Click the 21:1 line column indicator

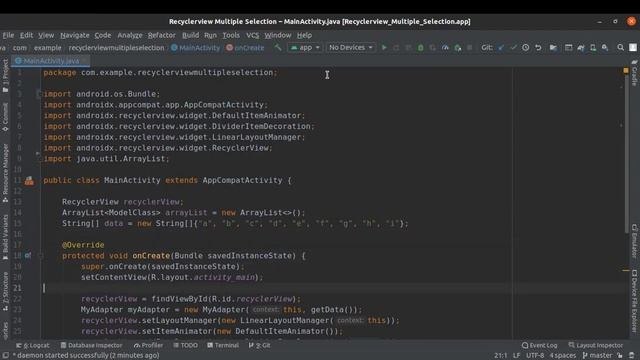(501, 356)
